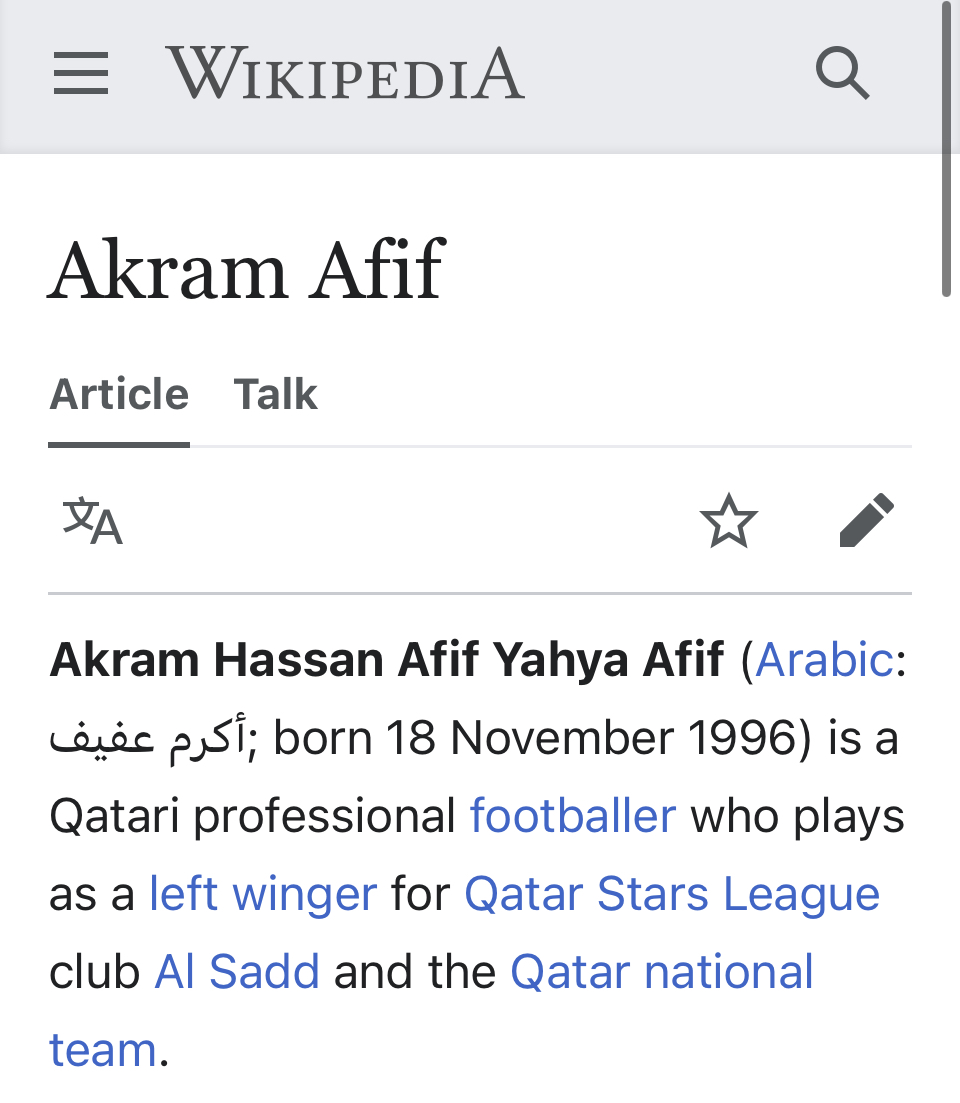Open the footballer link
The image size is (960, 1103).
pyautogui.click(x=572, y=816)
